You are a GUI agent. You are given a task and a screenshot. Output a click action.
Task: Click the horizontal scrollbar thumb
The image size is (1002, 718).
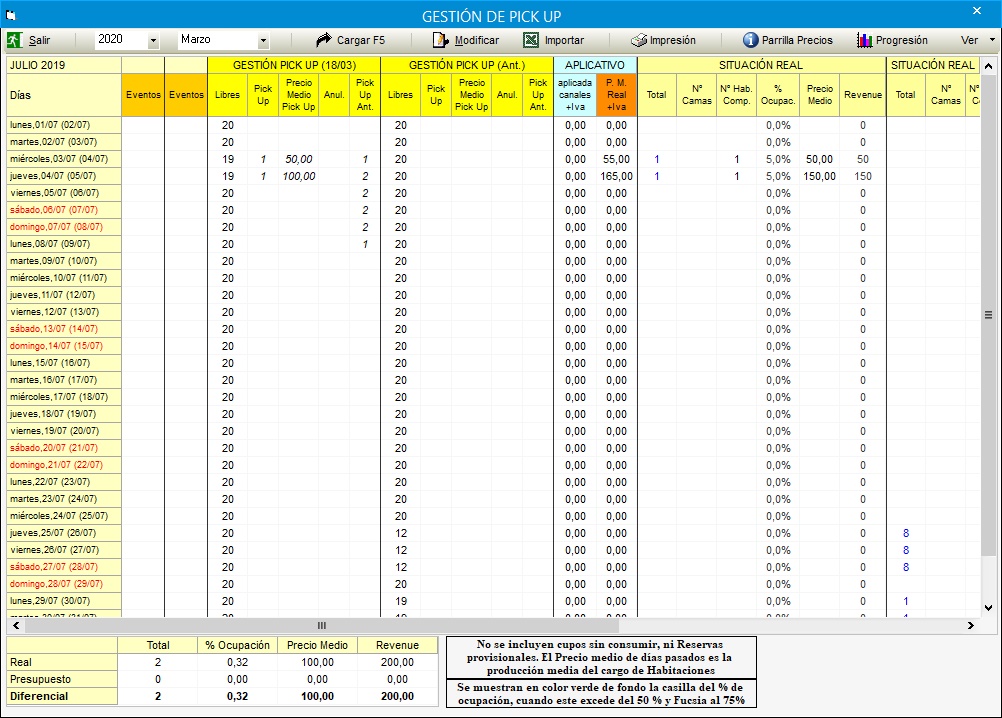click(x=321, y=625)
